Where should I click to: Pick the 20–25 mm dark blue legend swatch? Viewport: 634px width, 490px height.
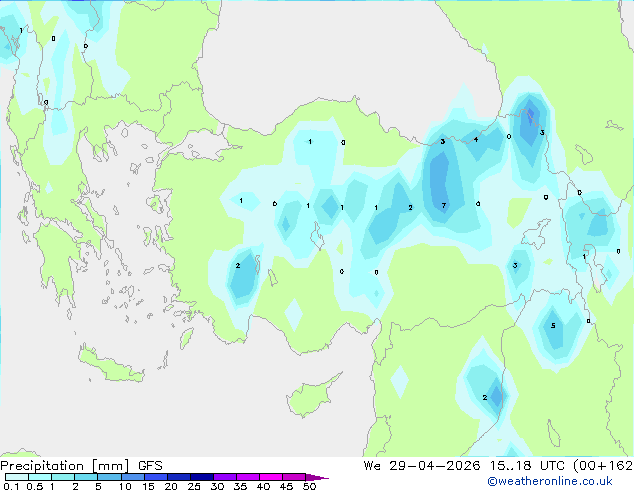pyautogui.click(x=178, y=477)
